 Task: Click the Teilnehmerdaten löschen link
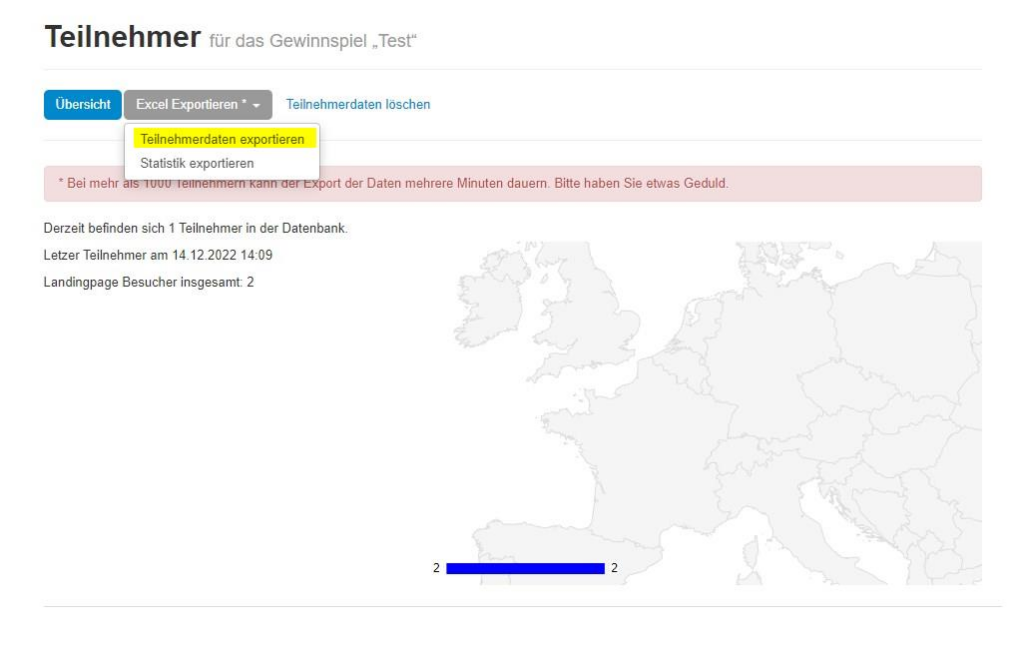click(x=358, y=105)
